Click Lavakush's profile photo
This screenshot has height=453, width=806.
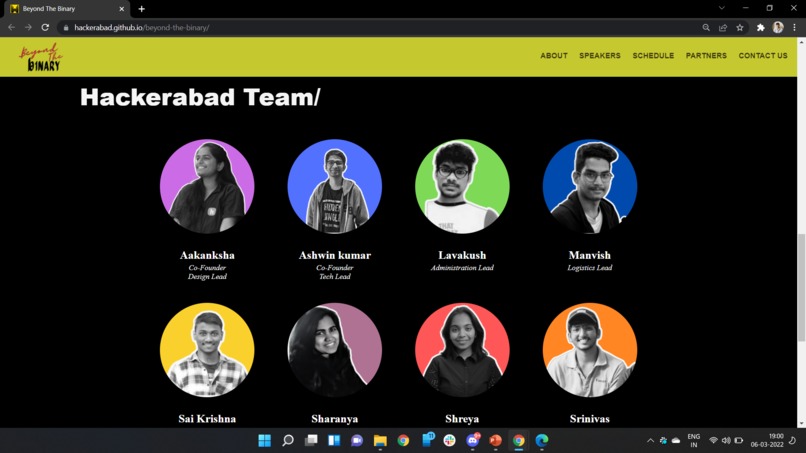462,186
